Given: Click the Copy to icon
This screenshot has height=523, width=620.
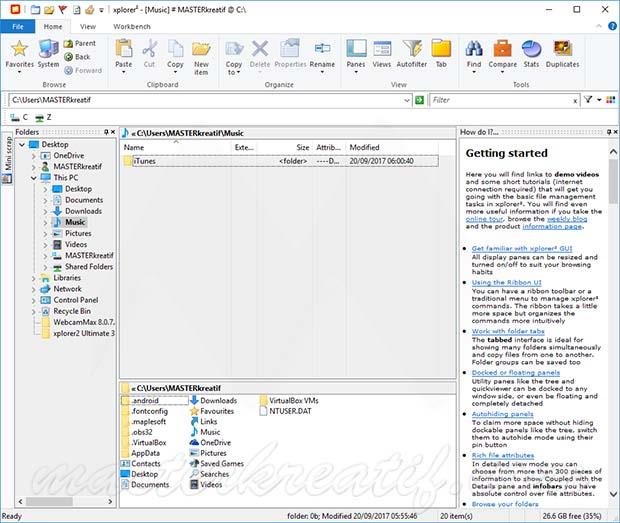Looking at the screenshot, I should tap(234, 49).
